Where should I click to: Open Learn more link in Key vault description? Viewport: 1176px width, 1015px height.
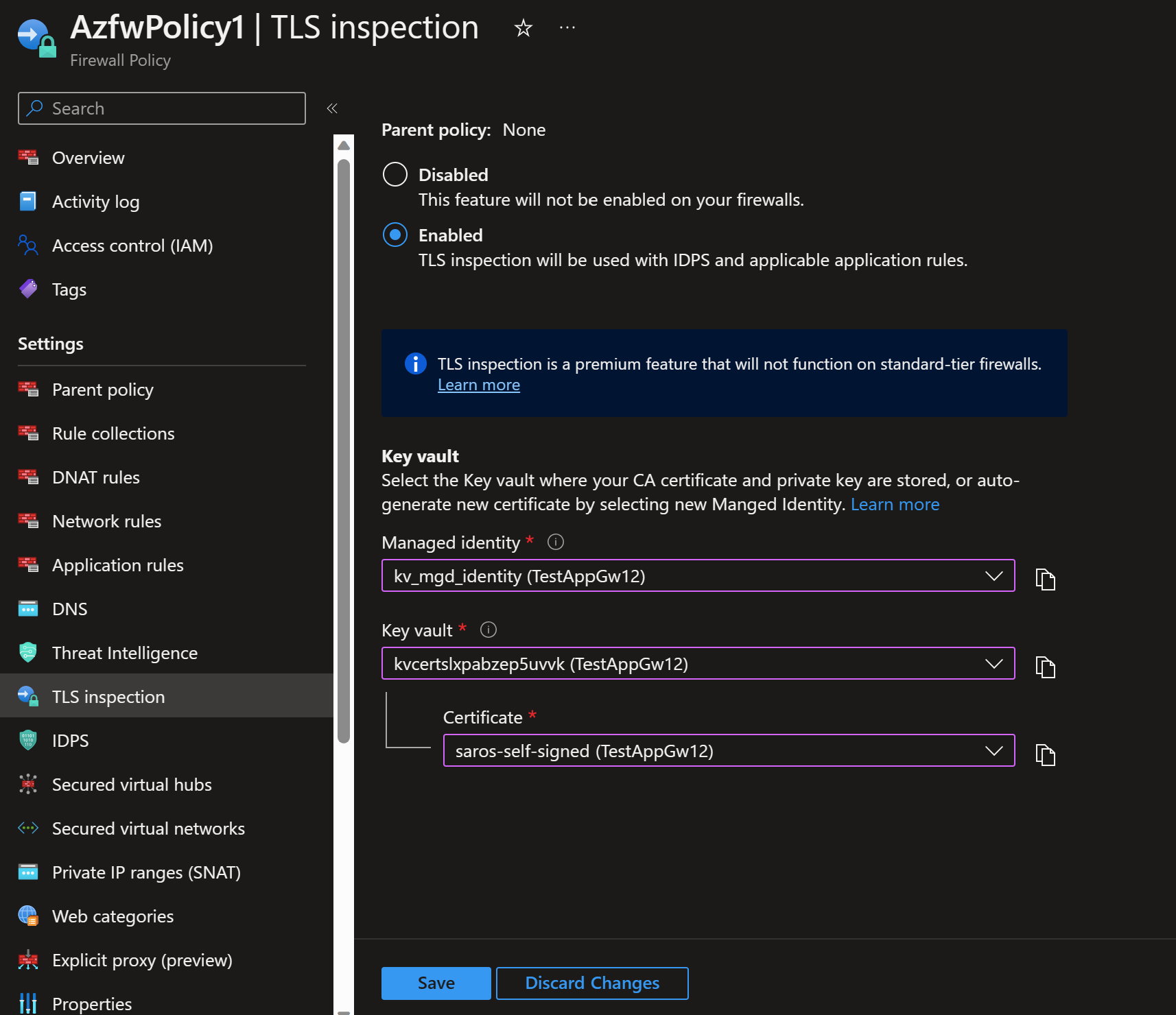click(895, 504)
